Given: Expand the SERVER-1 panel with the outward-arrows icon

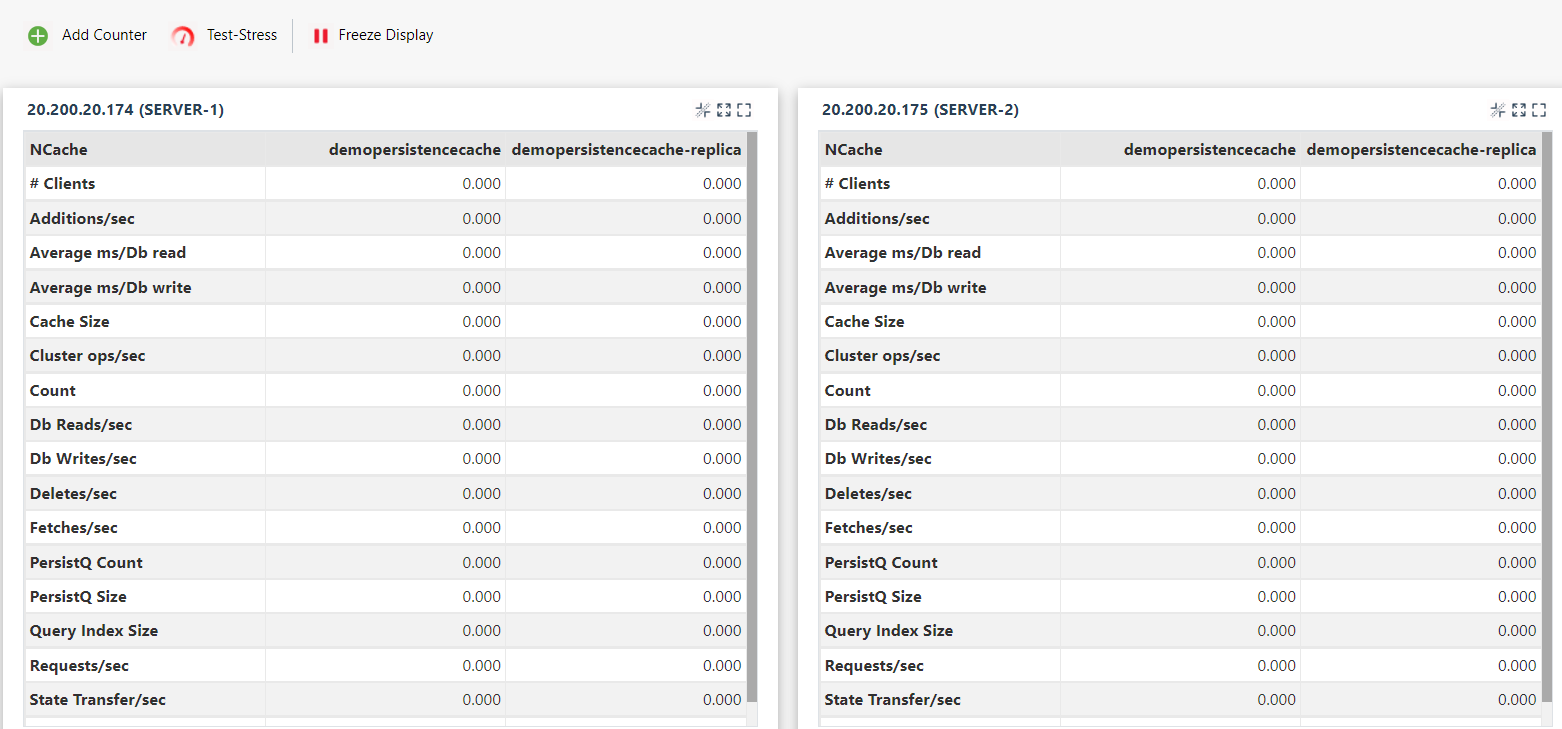Looking at the screenshot, I should click(724, 110).
